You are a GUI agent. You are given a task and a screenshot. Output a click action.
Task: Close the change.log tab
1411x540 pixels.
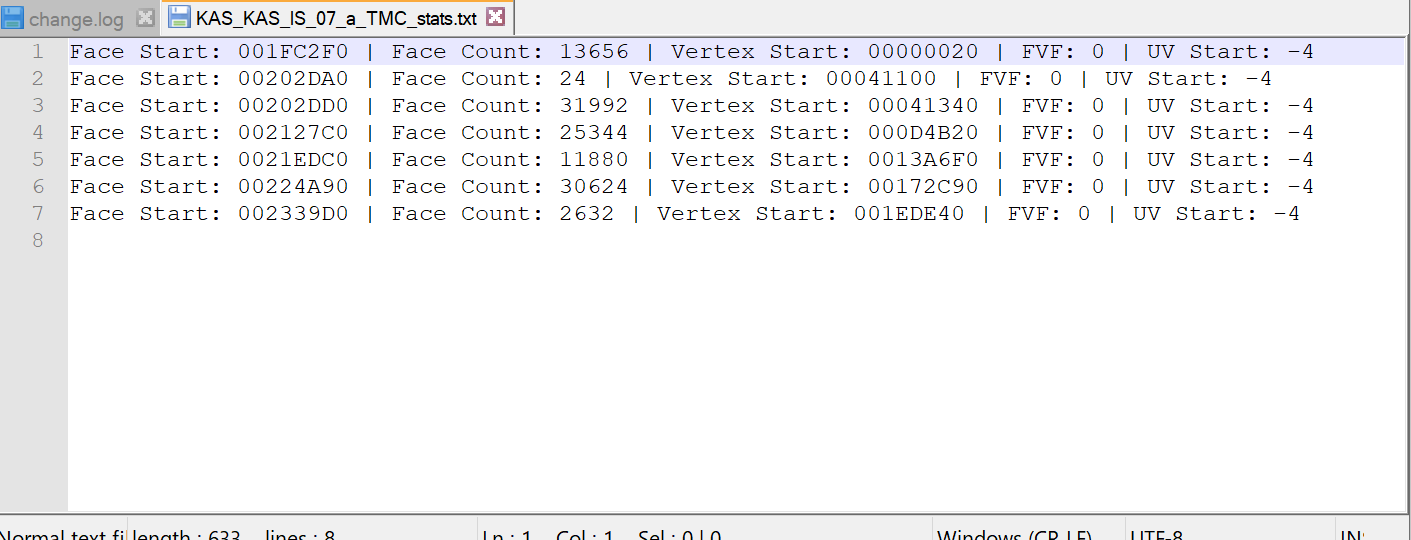145,18
